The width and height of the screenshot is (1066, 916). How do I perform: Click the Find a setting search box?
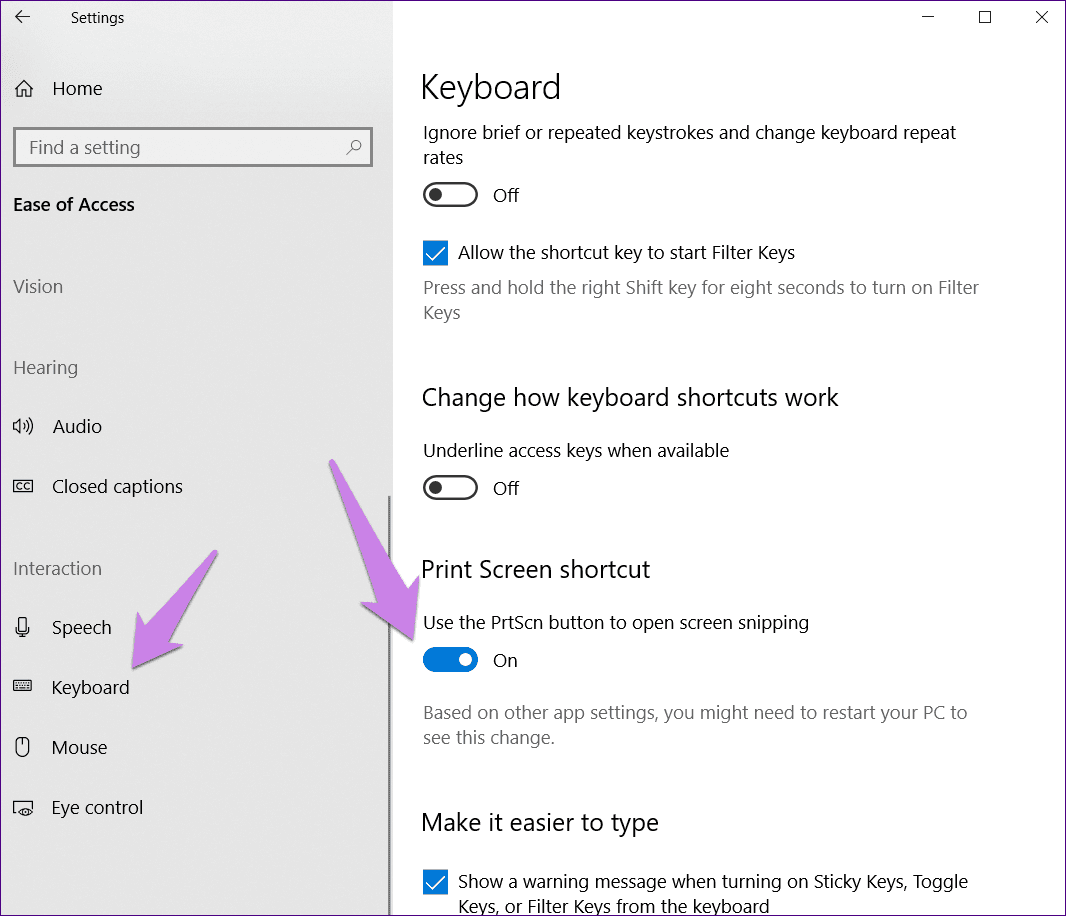point(192,147)
